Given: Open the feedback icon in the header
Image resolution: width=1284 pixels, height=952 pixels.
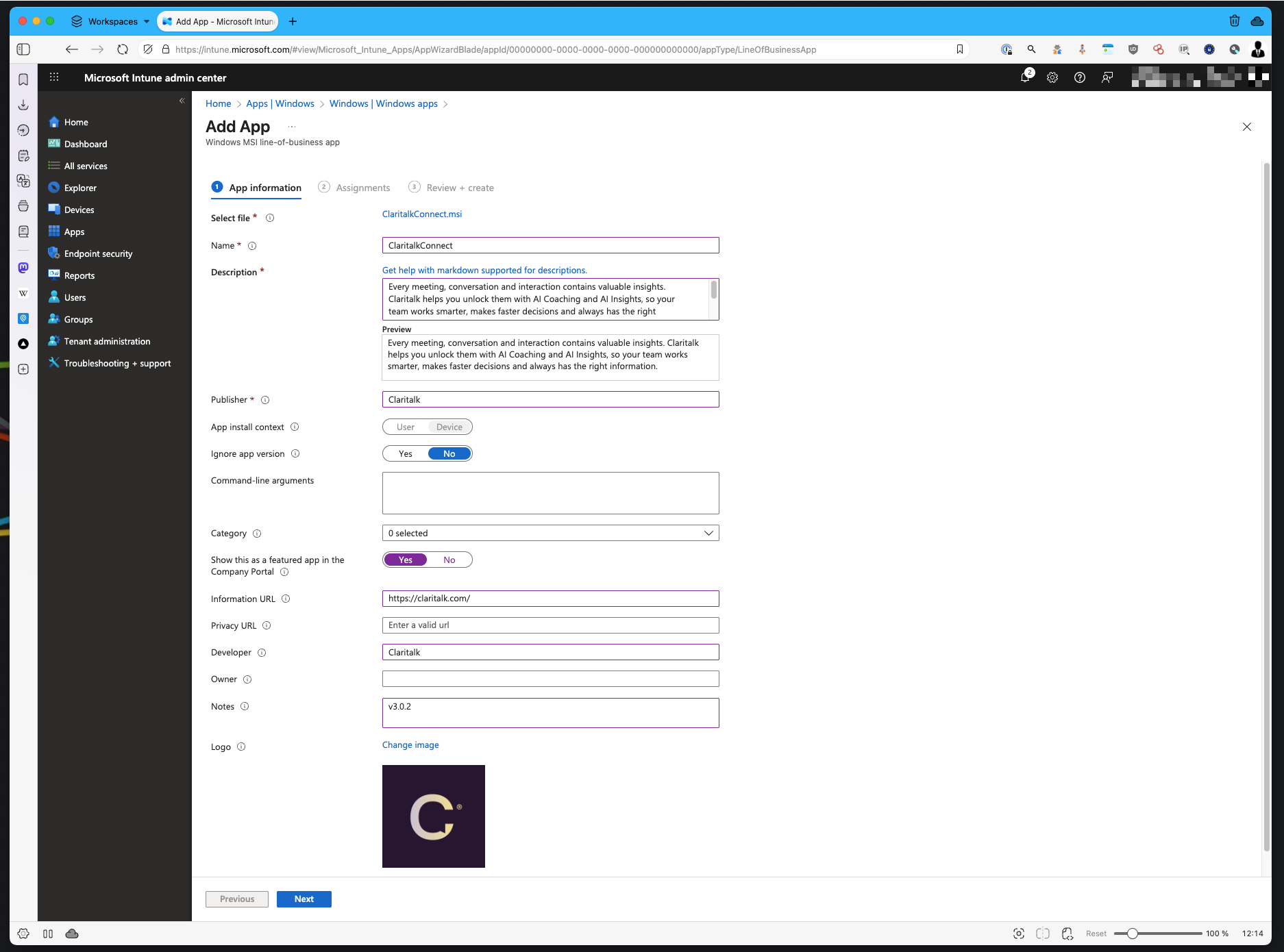Looking at the screenshot, I should click(x=1107, y=78).
